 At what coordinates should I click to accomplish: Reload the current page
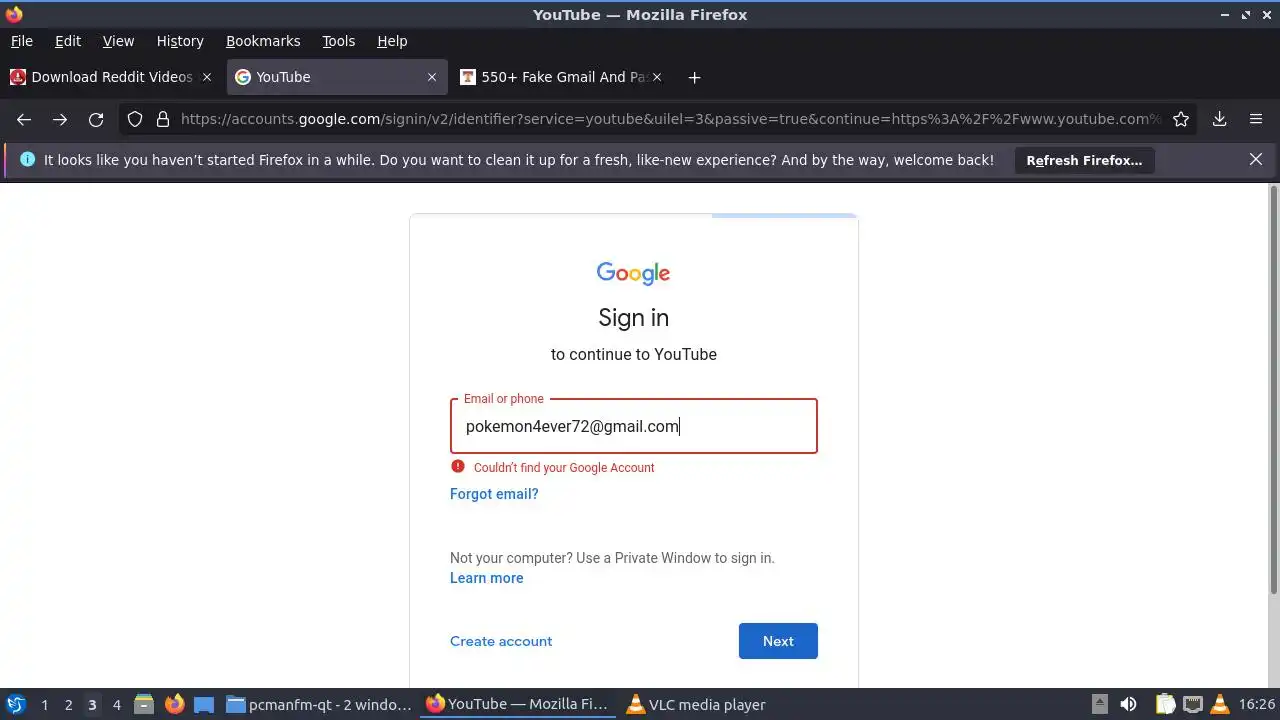point(96,119)
